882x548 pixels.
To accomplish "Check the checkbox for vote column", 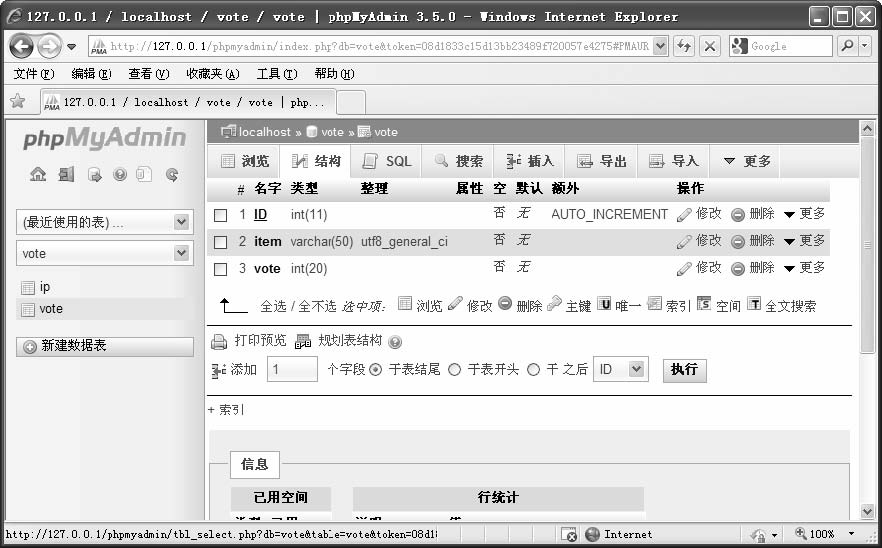I will click(x=220, y=269).
